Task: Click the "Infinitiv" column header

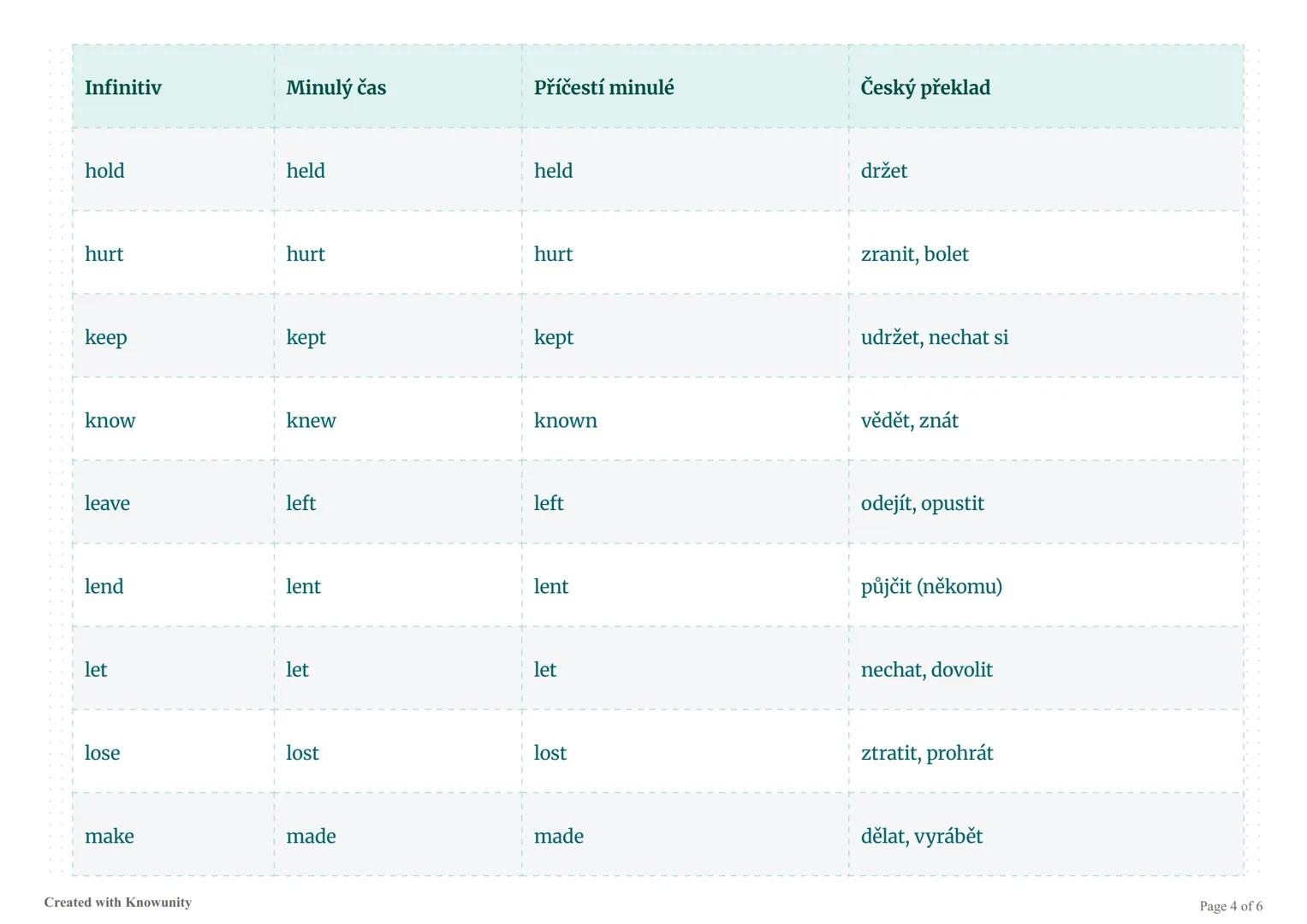Action: coord(123,87)
